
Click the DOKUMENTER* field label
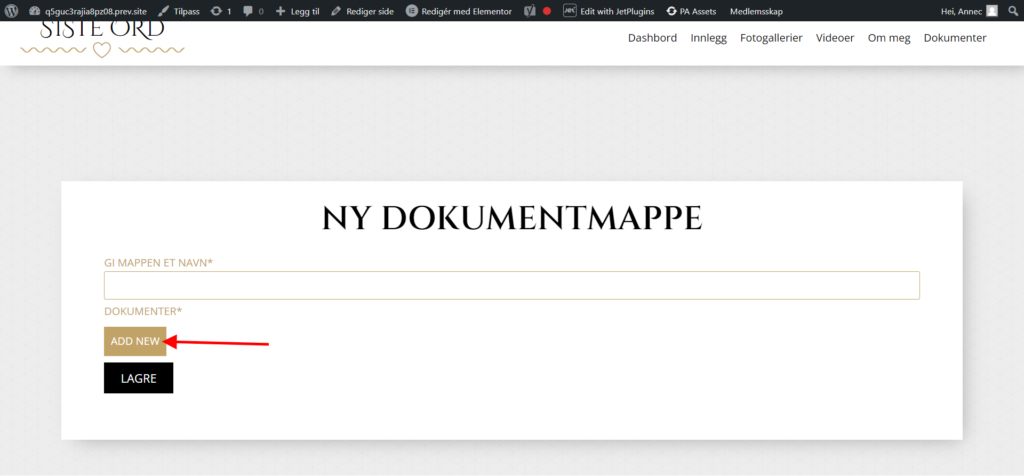143,311
